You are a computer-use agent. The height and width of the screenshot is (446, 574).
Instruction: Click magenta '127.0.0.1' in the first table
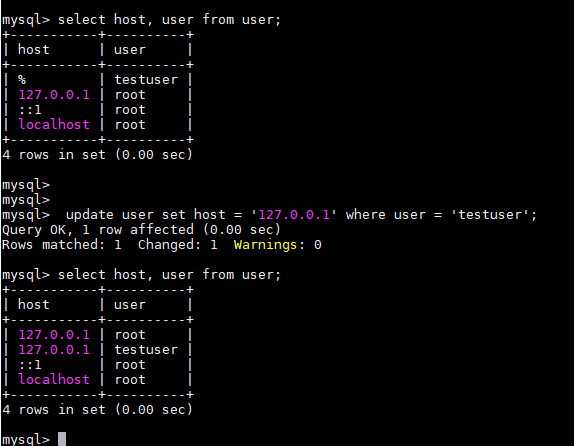point(54,95)
